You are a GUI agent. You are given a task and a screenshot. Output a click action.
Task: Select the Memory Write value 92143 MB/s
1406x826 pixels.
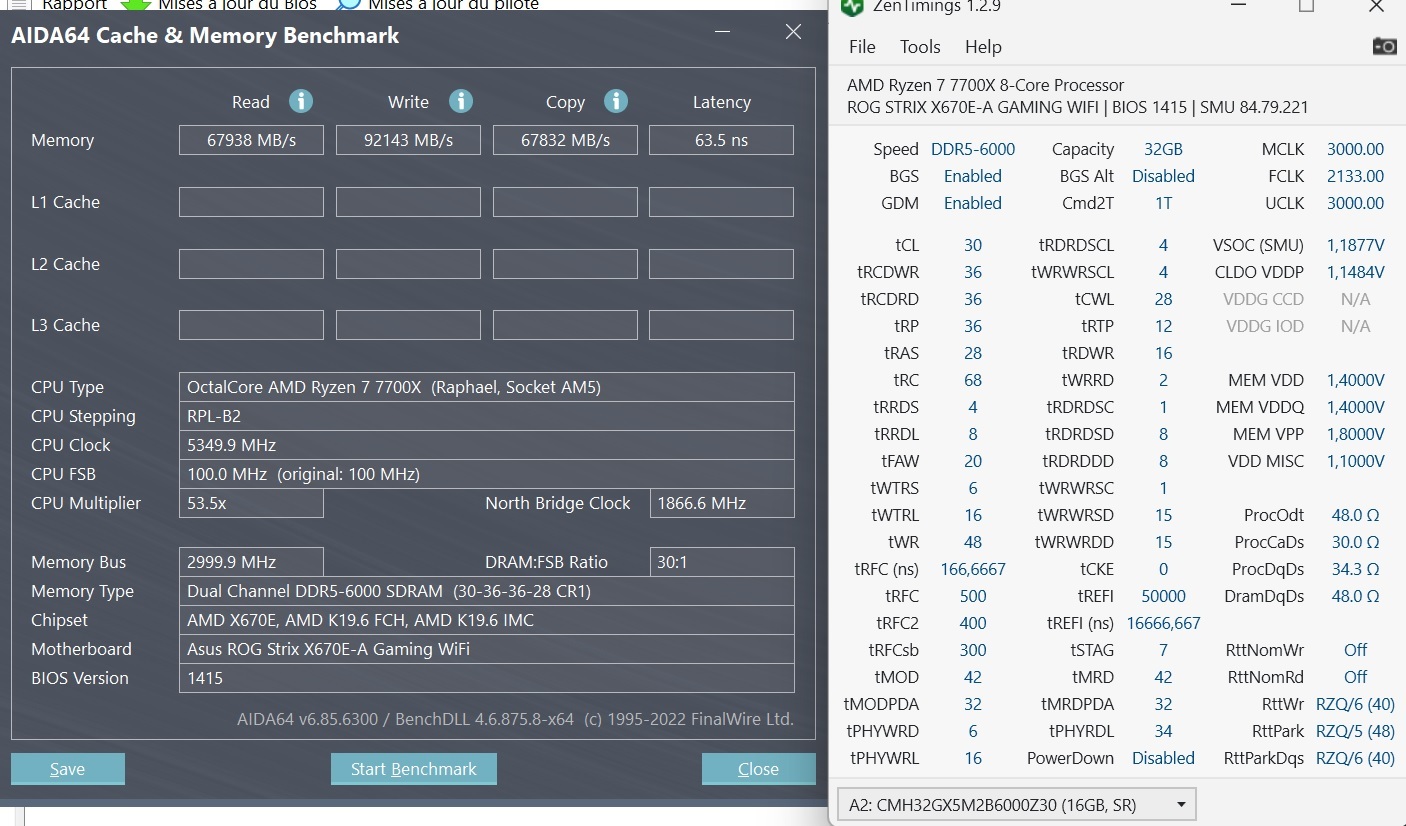tap(408, 140)
